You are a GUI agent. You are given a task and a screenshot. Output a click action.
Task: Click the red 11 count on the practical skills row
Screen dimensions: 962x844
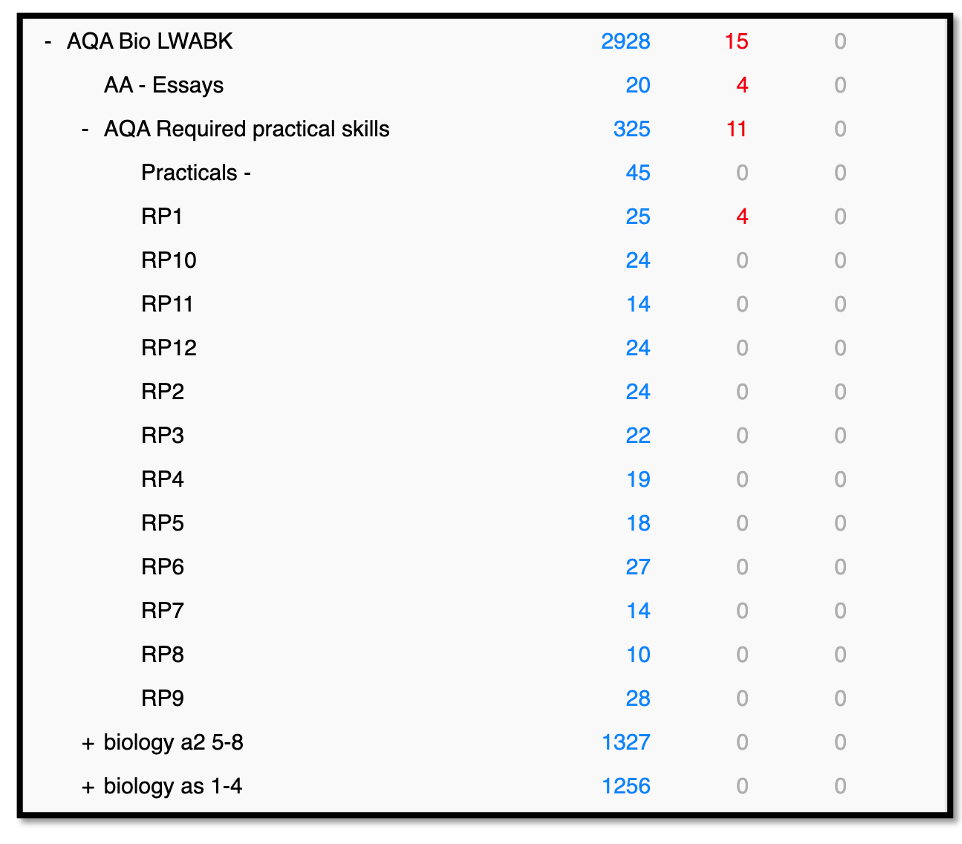[737, 129]
